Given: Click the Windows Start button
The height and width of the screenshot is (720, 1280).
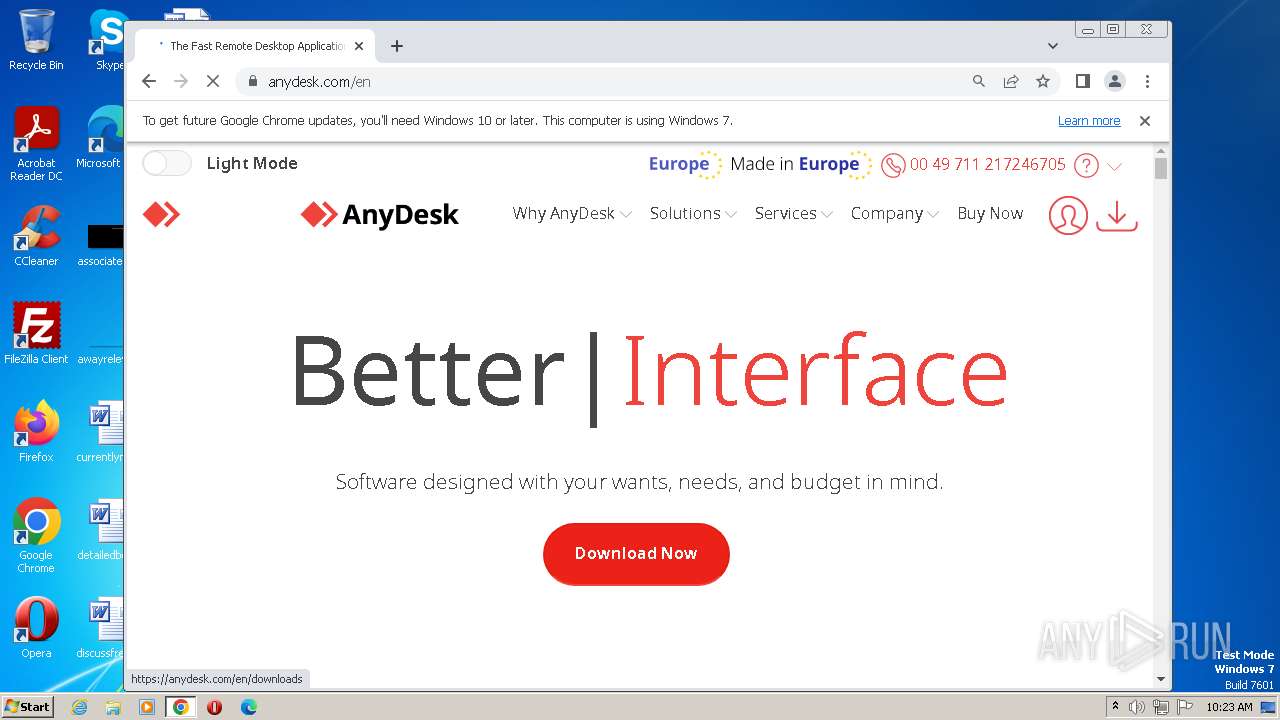Looking at the screenshot, I should 28,706.
